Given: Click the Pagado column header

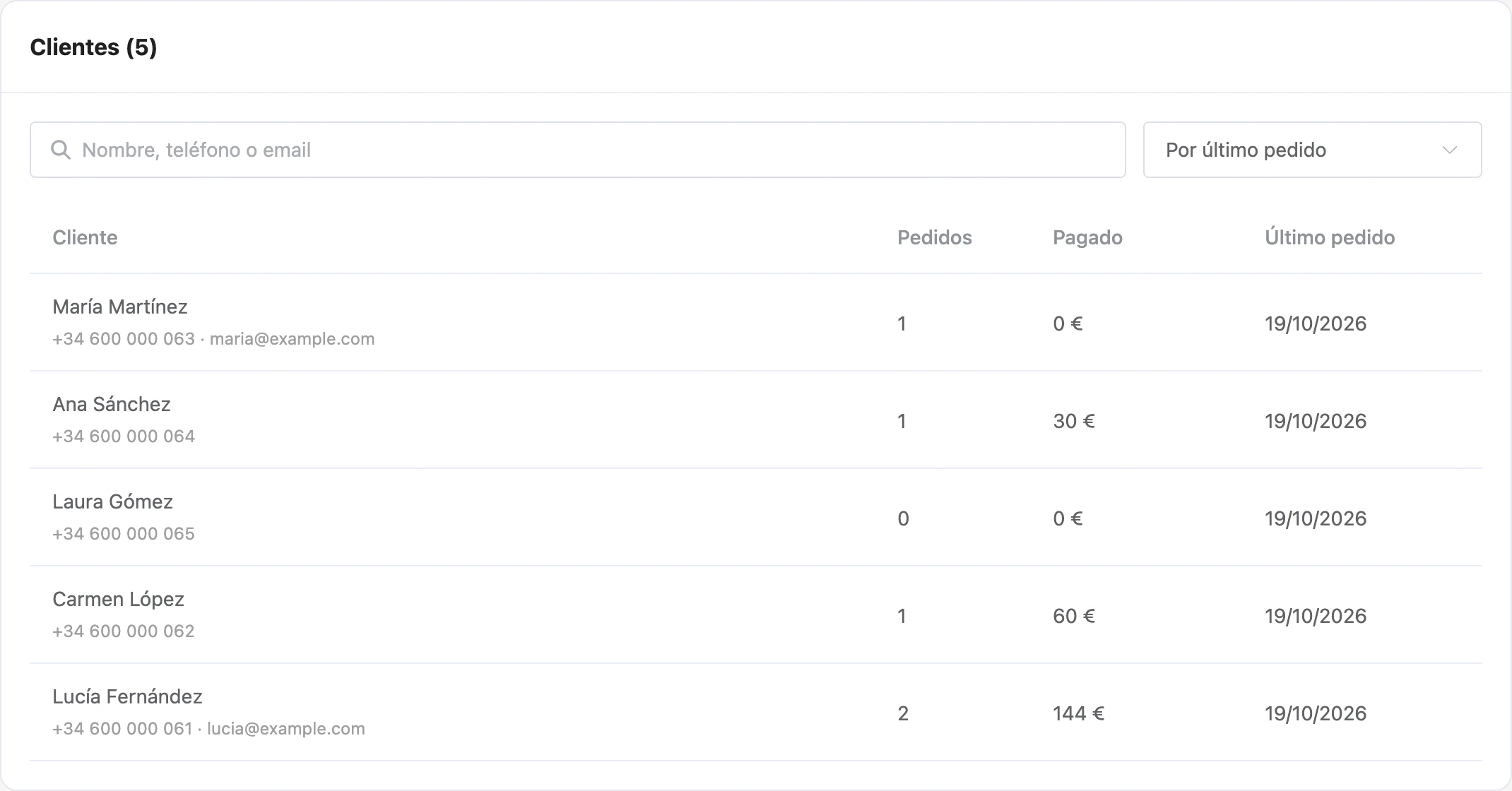Looking at the screenshot, I should point(1087,237).
